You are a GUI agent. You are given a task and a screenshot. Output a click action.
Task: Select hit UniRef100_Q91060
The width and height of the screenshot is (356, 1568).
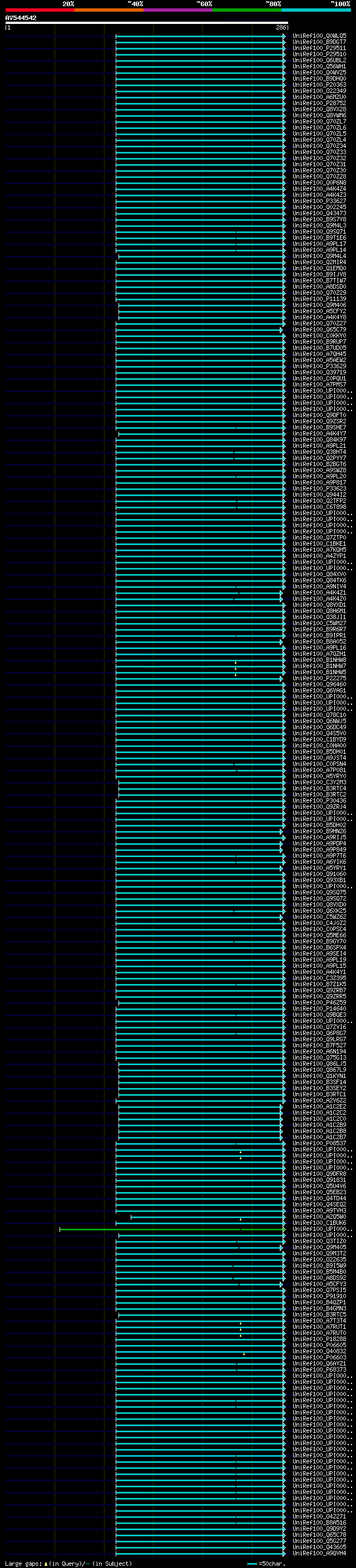coord(319,874)
